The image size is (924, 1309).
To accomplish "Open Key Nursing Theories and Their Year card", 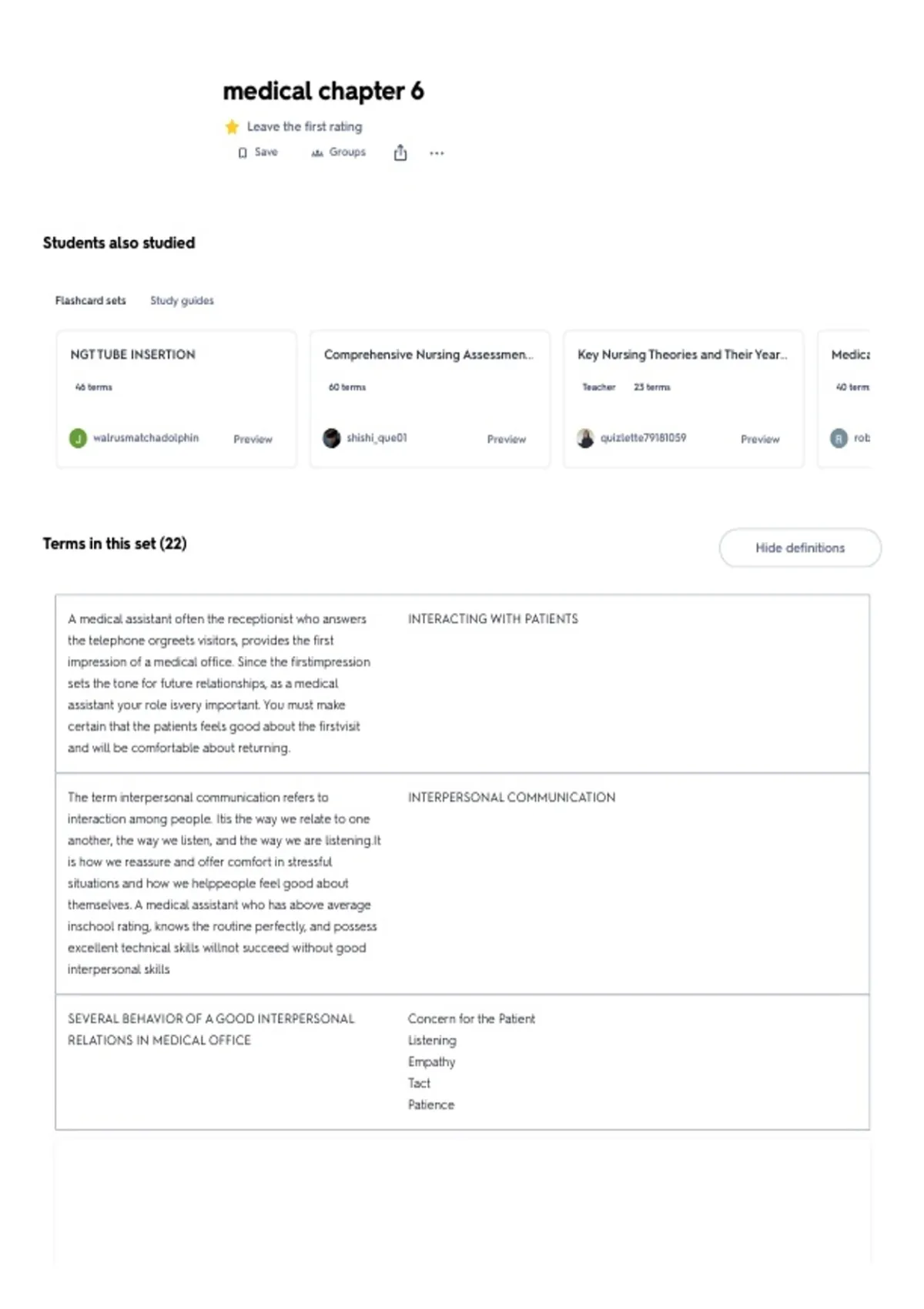I will click(x=682, y=354).
